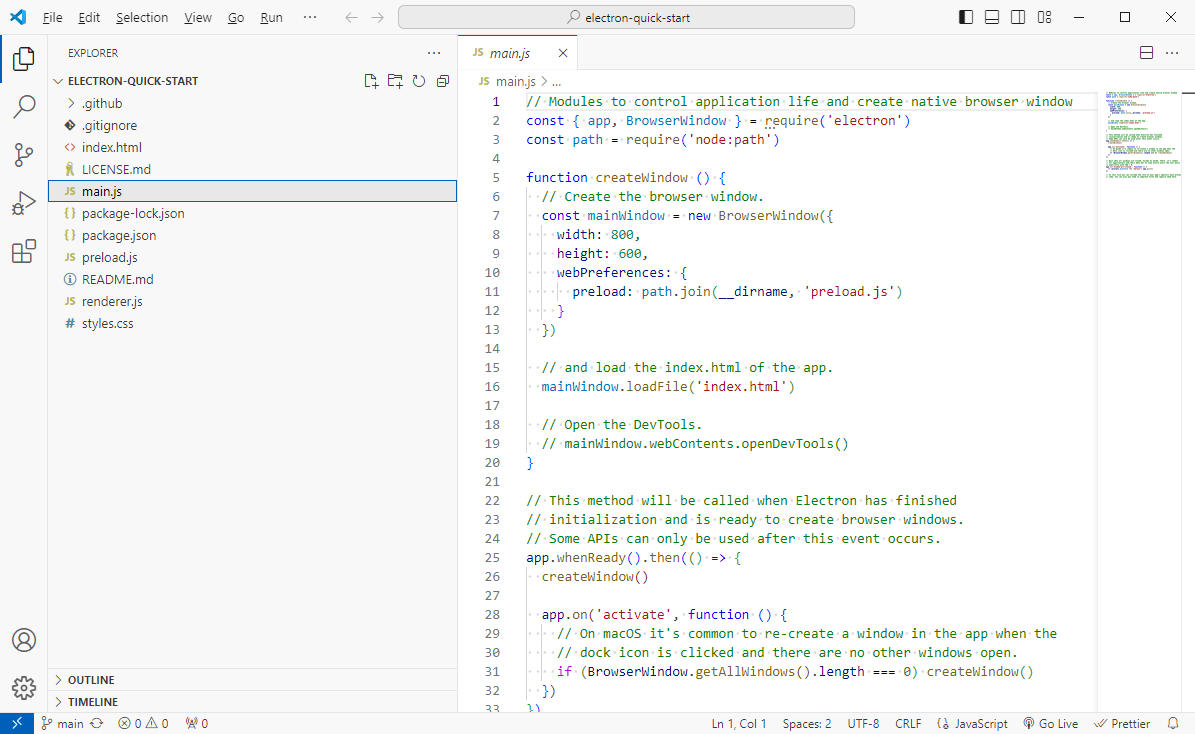Select main.js in Explorer tree

point(252,191)
